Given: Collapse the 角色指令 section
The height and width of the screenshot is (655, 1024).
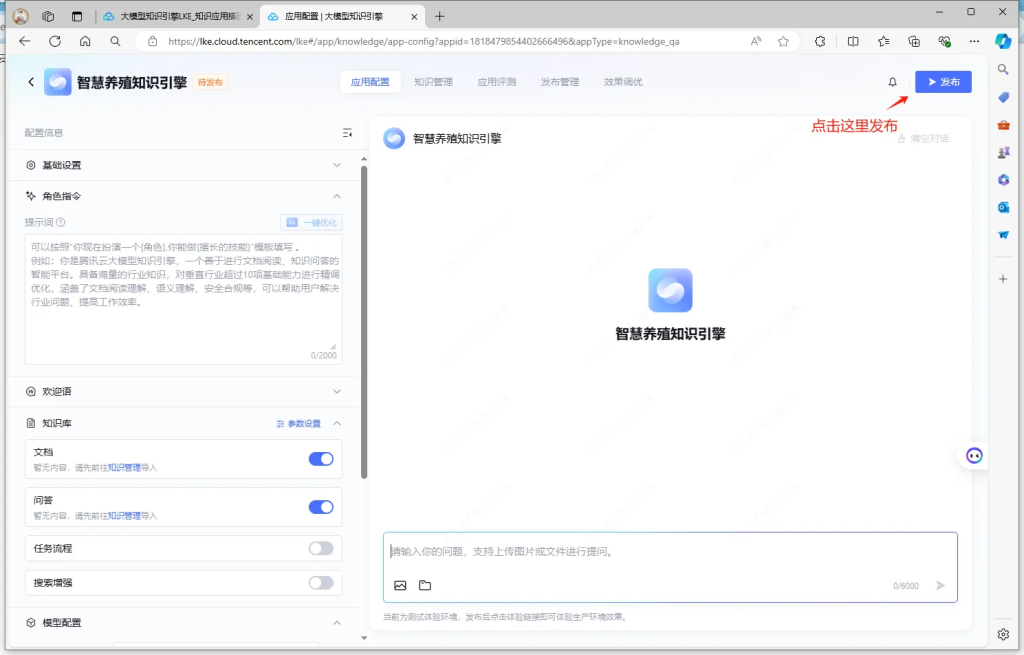Looking at the screenshot, I should [337, 196].
